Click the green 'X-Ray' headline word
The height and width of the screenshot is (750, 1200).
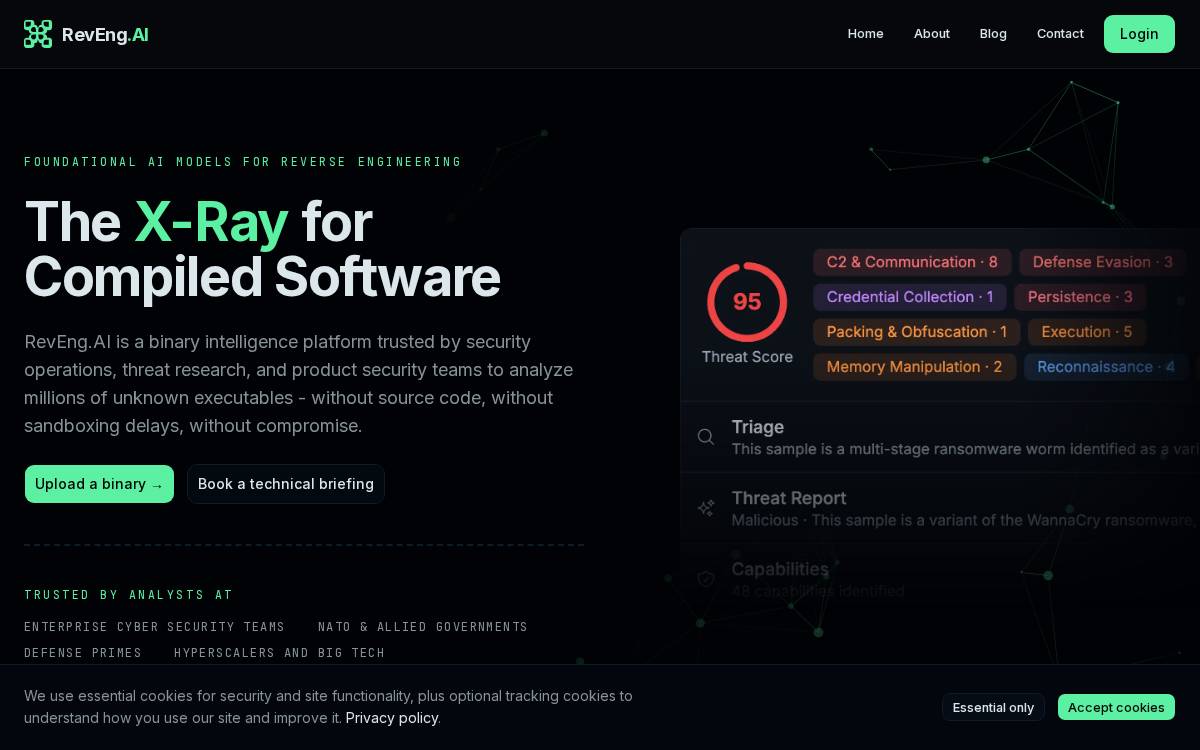(x=211, y=222)
